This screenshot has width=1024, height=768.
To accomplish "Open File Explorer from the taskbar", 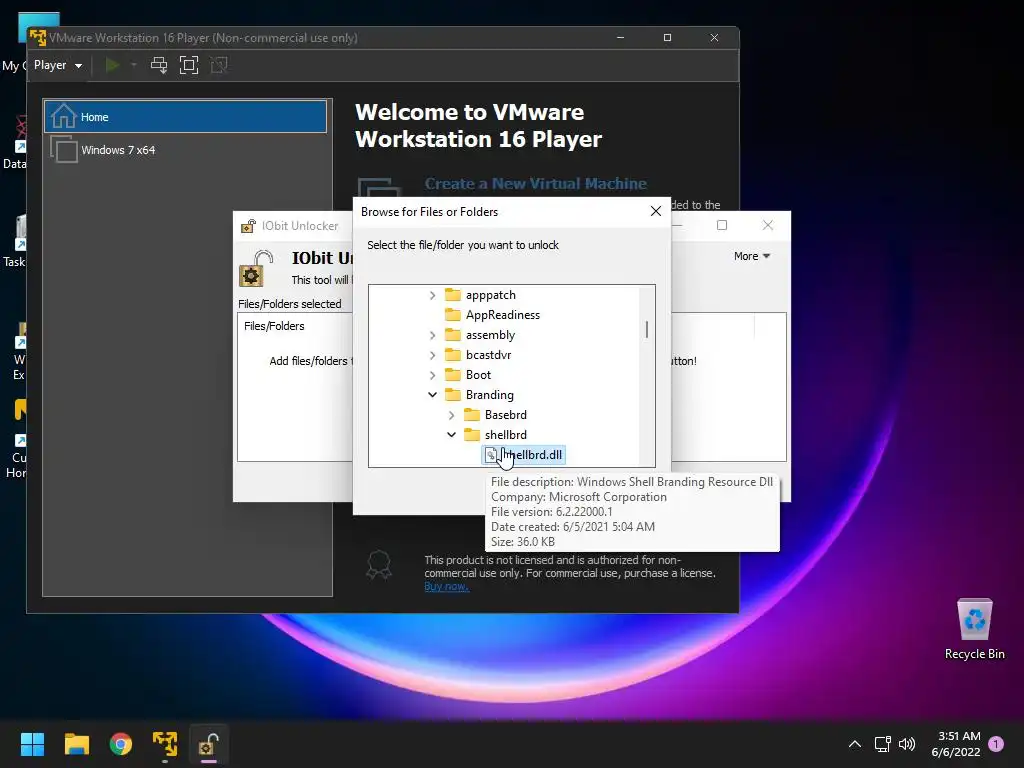I will coord(76,744).
